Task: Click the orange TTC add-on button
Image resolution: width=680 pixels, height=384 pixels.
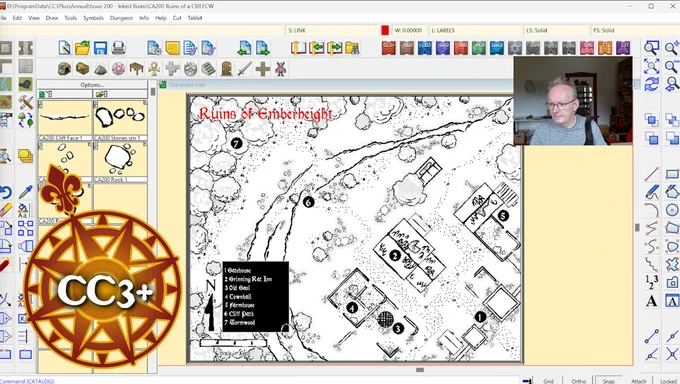Action: (x=605, y=48)
